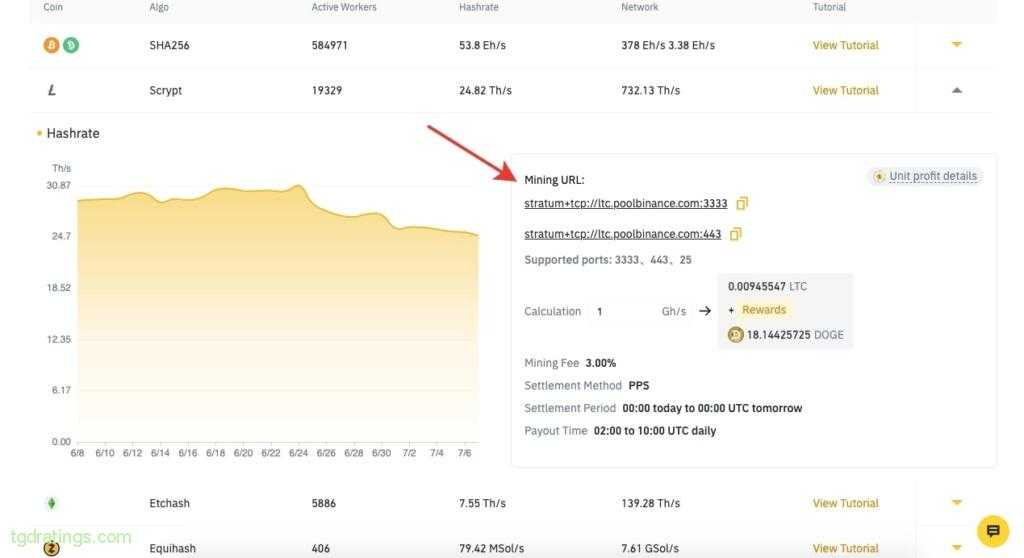This screenshot has height=558, width=1024.
Task: Click the Zcash coin icon
Action: point(52,547)
